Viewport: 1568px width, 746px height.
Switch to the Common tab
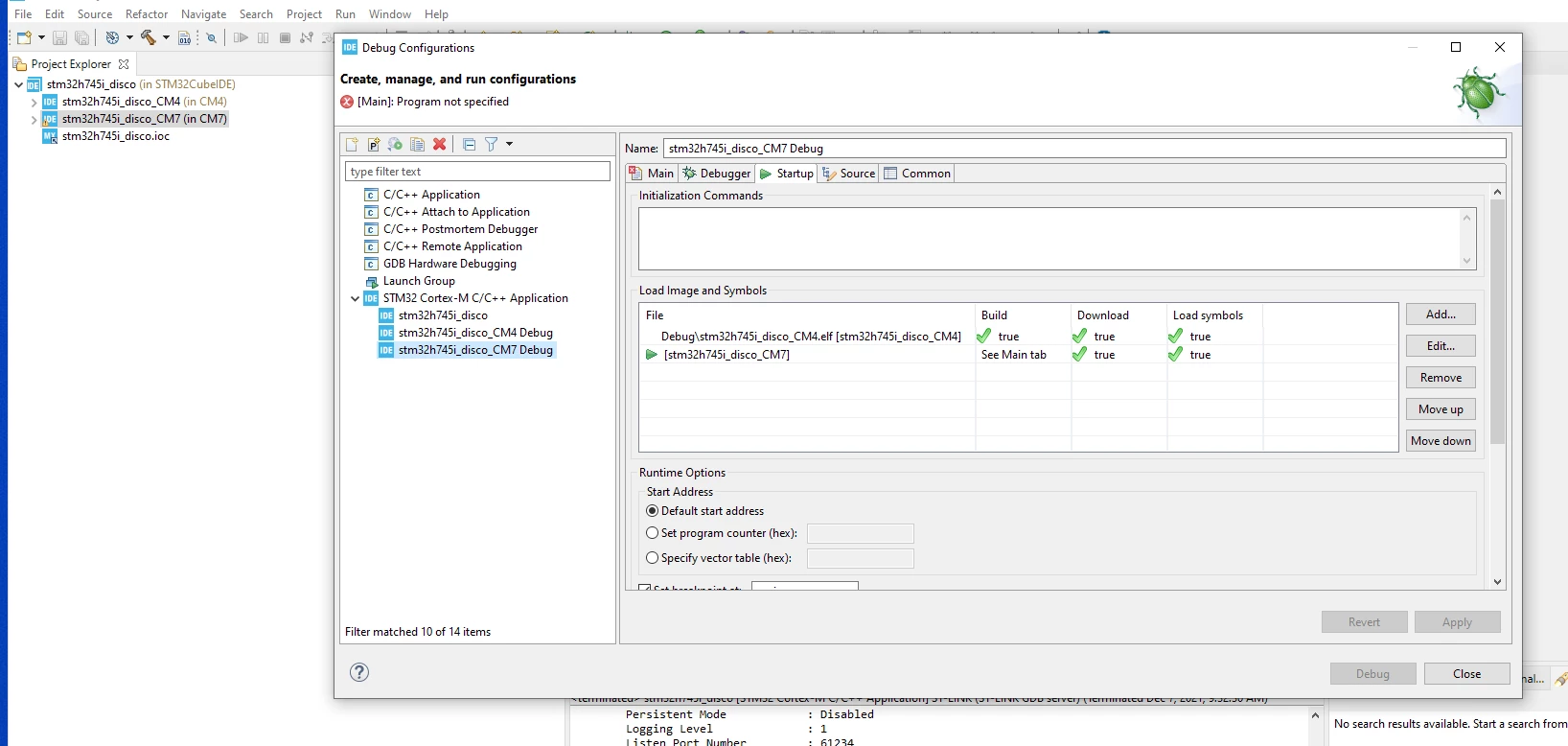(x=917, y=174)
